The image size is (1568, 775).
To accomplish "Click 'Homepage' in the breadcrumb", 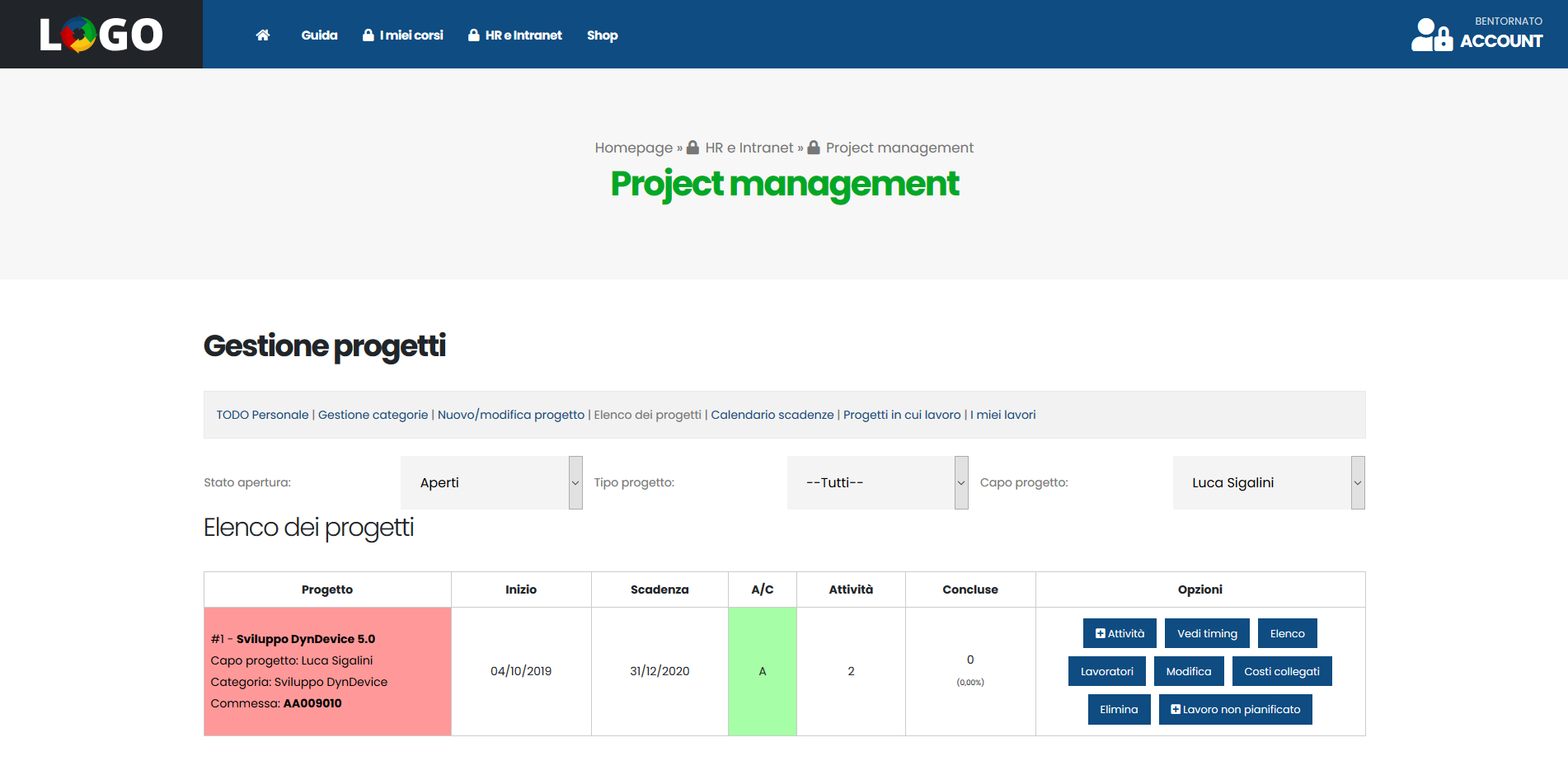I will (633, 147).
